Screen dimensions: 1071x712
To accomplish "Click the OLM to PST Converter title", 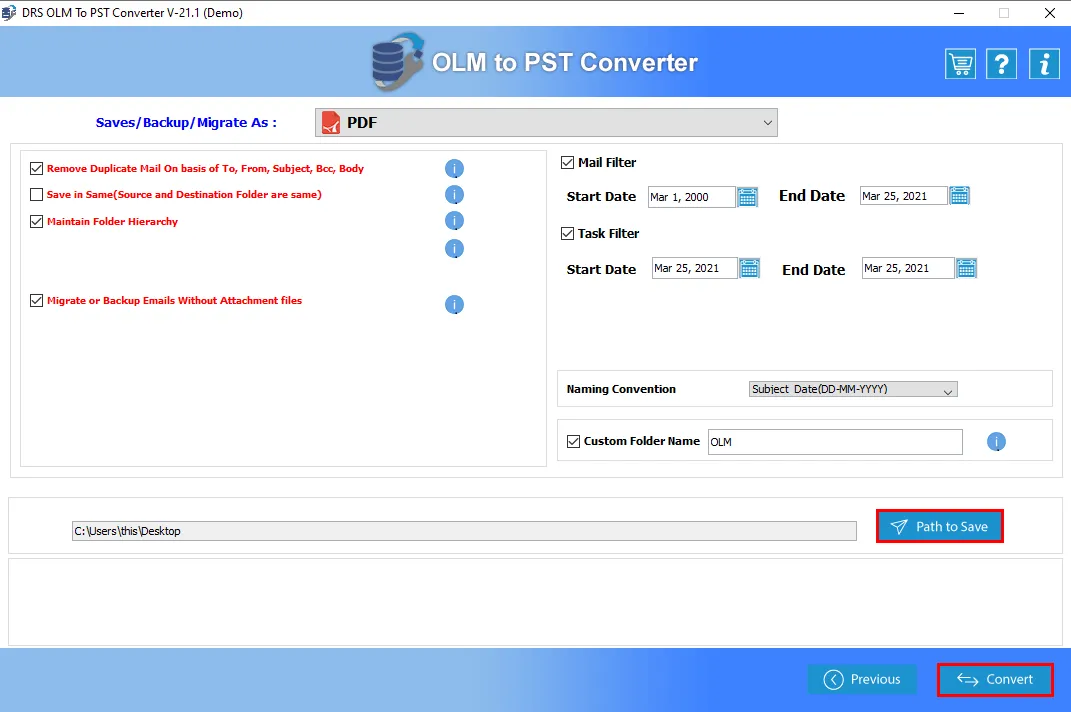I will (x=565, y=62).
